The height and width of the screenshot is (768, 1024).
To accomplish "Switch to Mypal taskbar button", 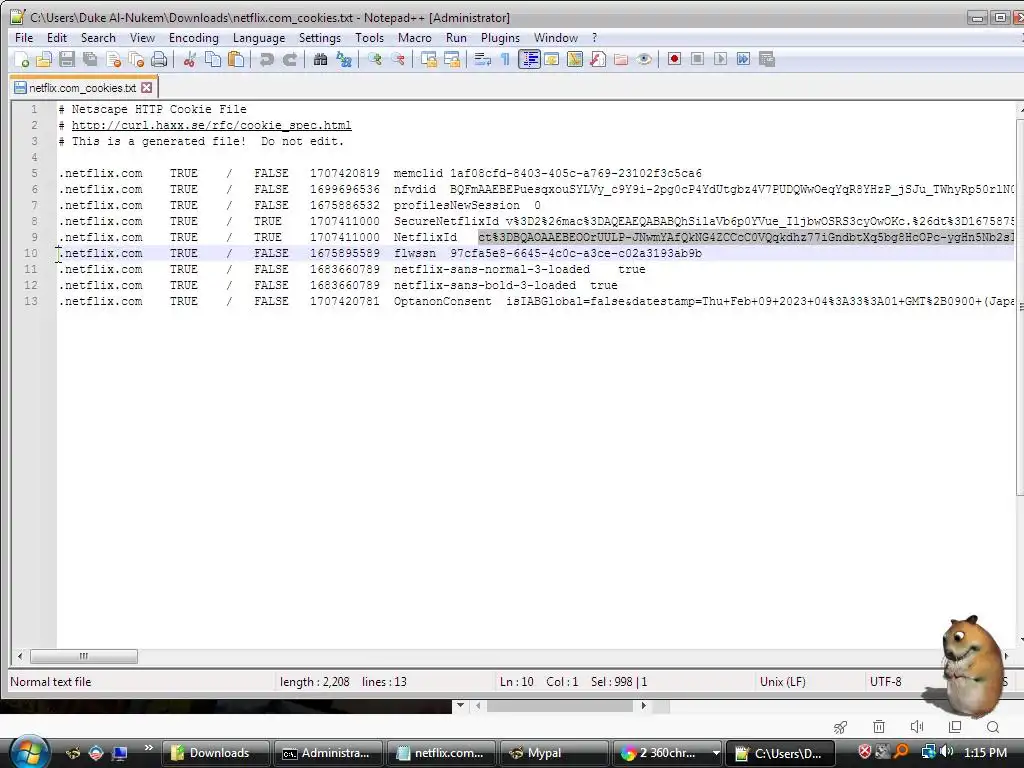I will [x=553, y=753].
